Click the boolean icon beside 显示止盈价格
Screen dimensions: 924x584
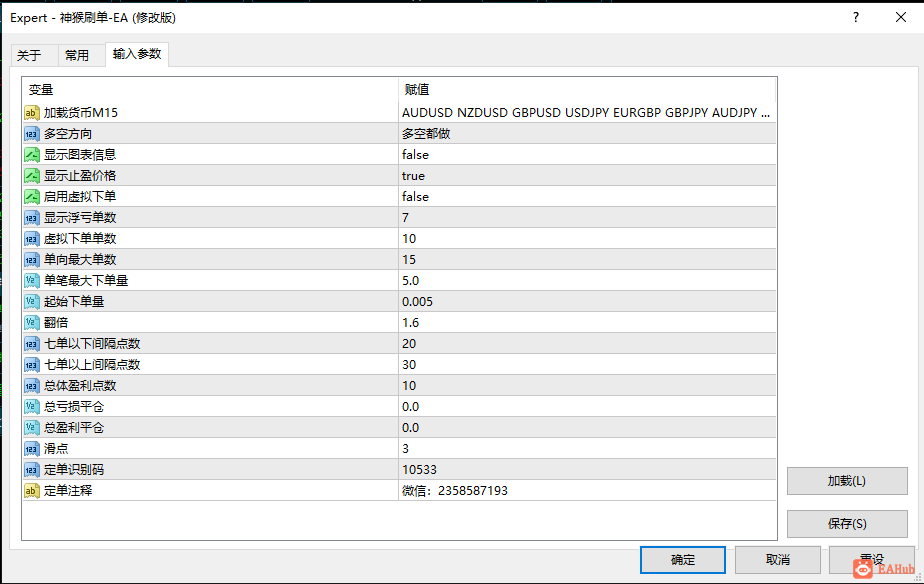(32, 176)
